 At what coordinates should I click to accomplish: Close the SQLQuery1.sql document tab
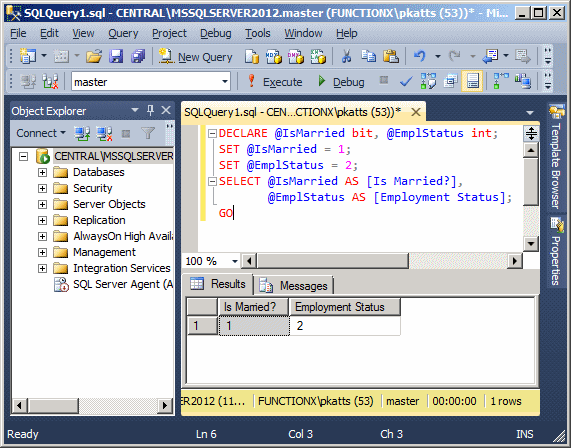pos(416,112)
